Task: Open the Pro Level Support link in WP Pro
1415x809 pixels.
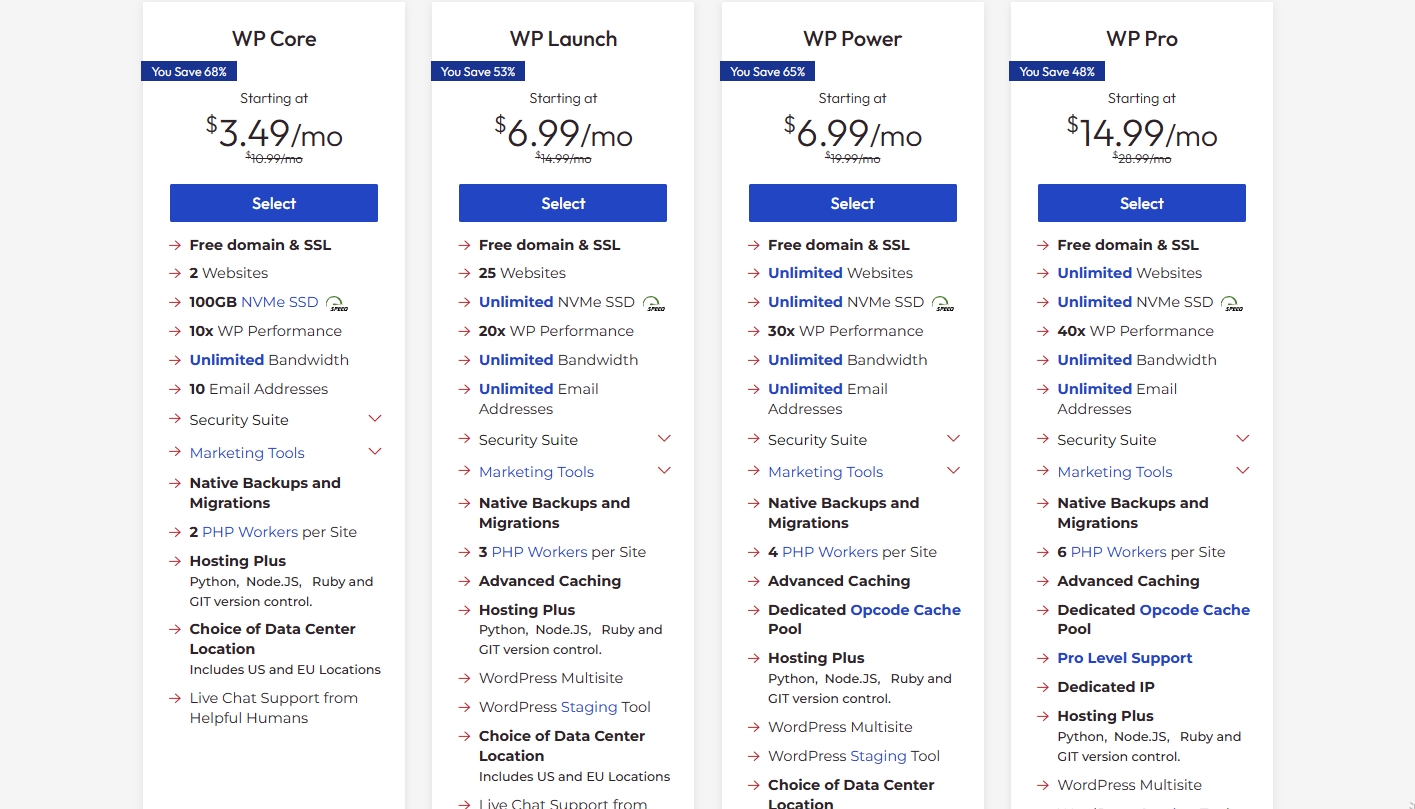Action: pyautogui.click(x=1124, y=657)
